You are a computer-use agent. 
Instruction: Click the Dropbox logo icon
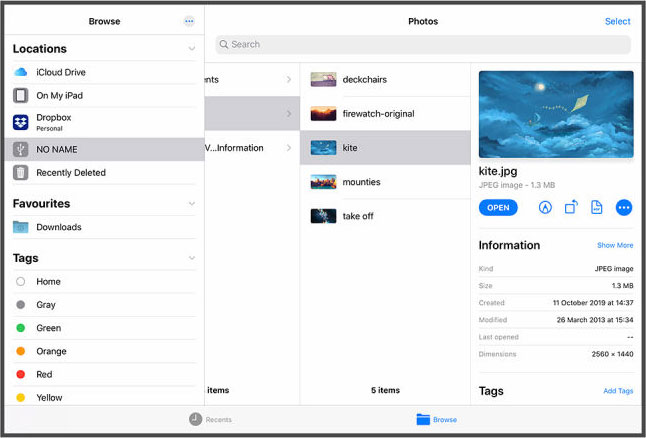[x=21, y=122]
